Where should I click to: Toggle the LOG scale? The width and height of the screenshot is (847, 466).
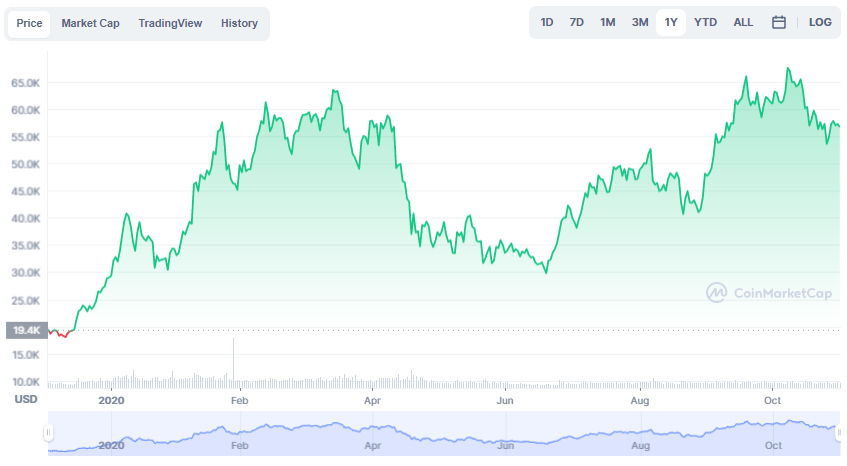820,22
